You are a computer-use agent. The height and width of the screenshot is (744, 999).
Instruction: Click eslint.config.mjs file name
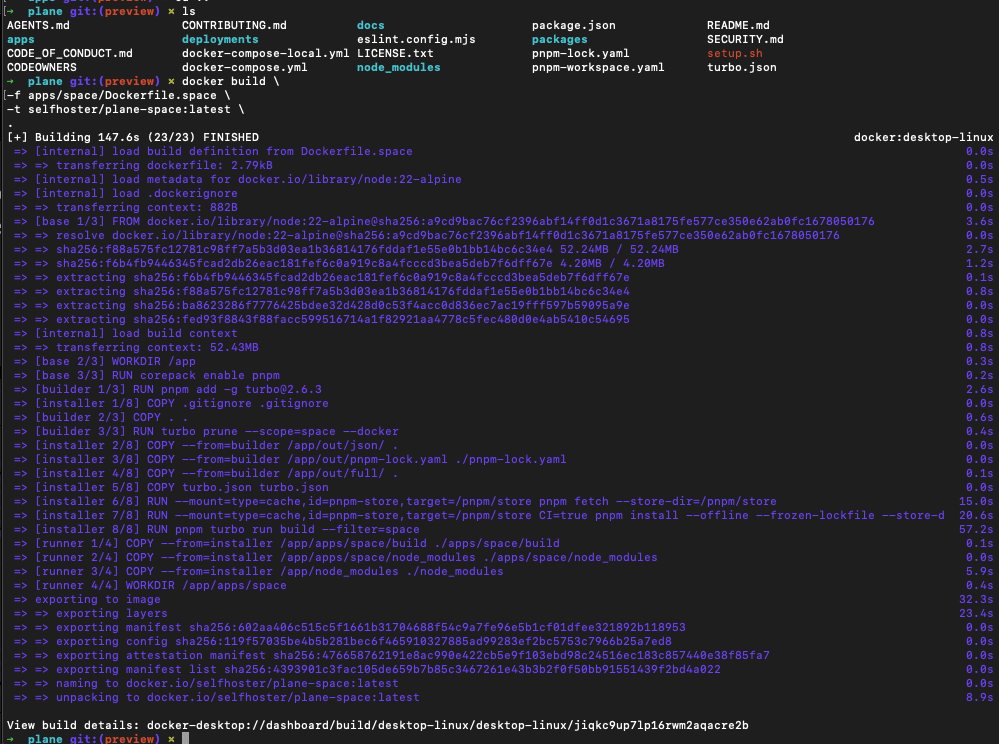coord(416,39)
